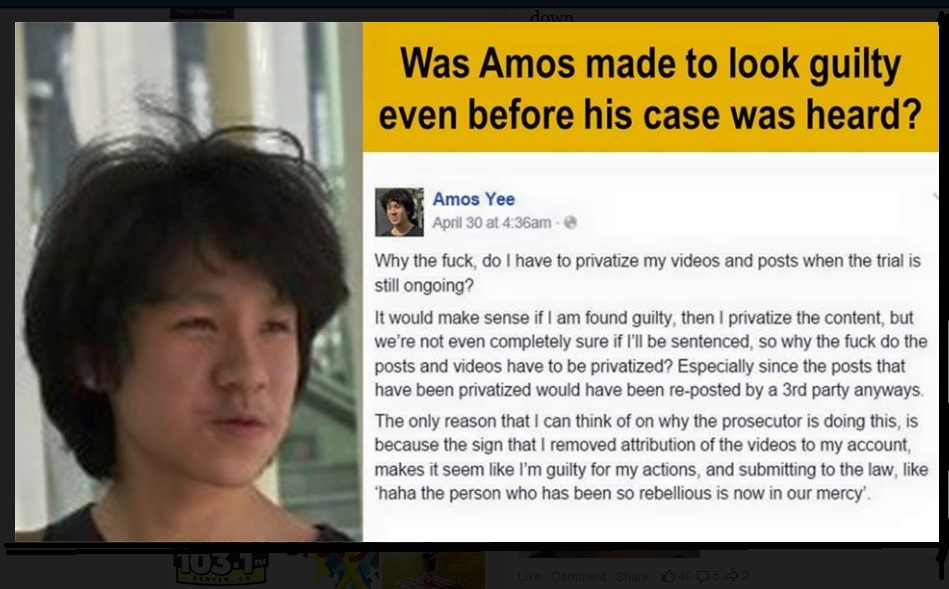Image resolution: width=949 pixels, height=589 pixels.
Task: Open the Amos Yee profile name link
Action: 473,199
